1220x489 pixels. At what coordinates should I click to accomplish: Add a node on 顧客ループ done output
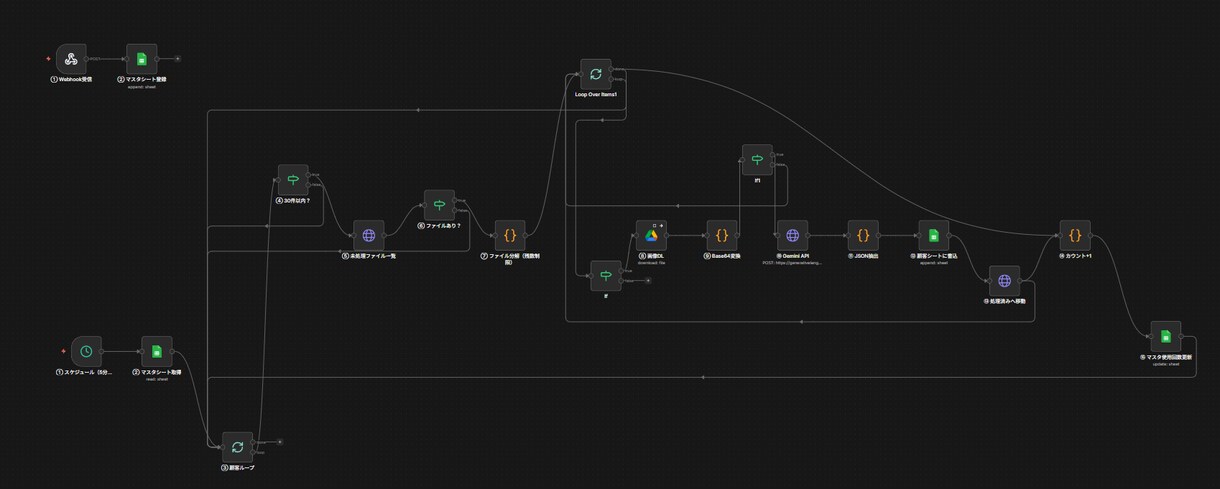(280, 441)
